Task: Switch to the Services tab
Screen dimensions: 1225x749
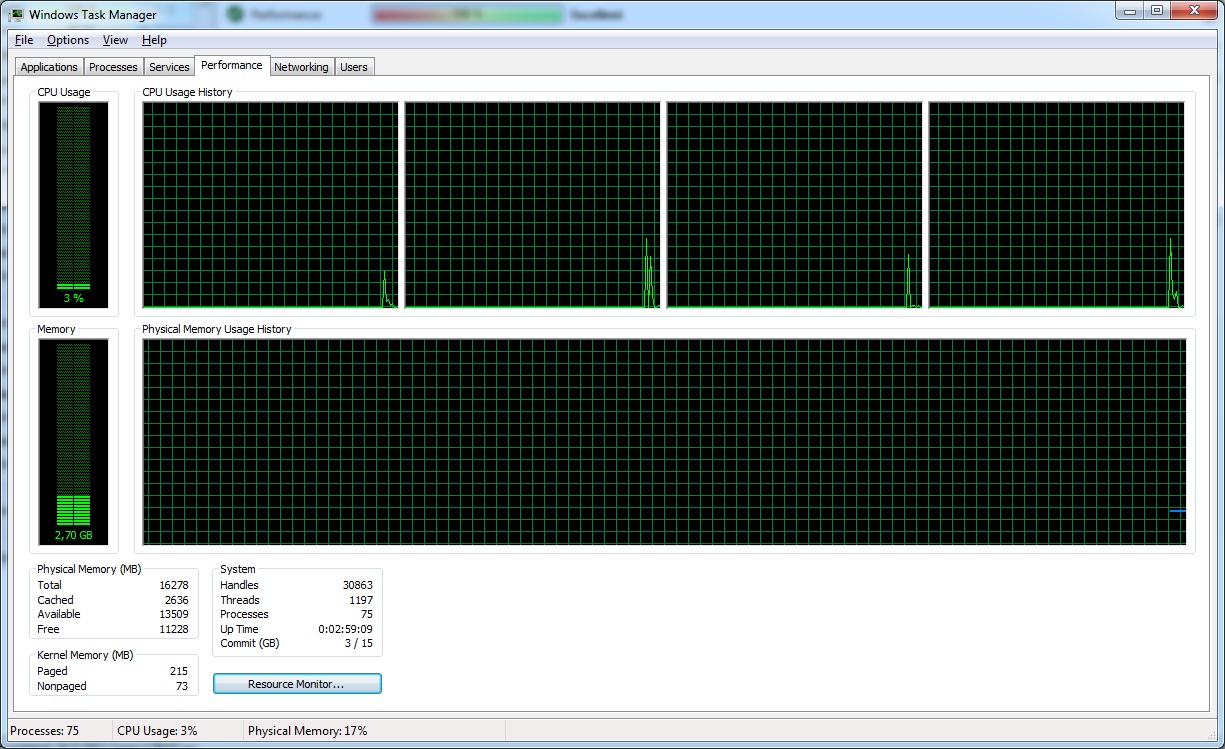Action: (169, 67)
